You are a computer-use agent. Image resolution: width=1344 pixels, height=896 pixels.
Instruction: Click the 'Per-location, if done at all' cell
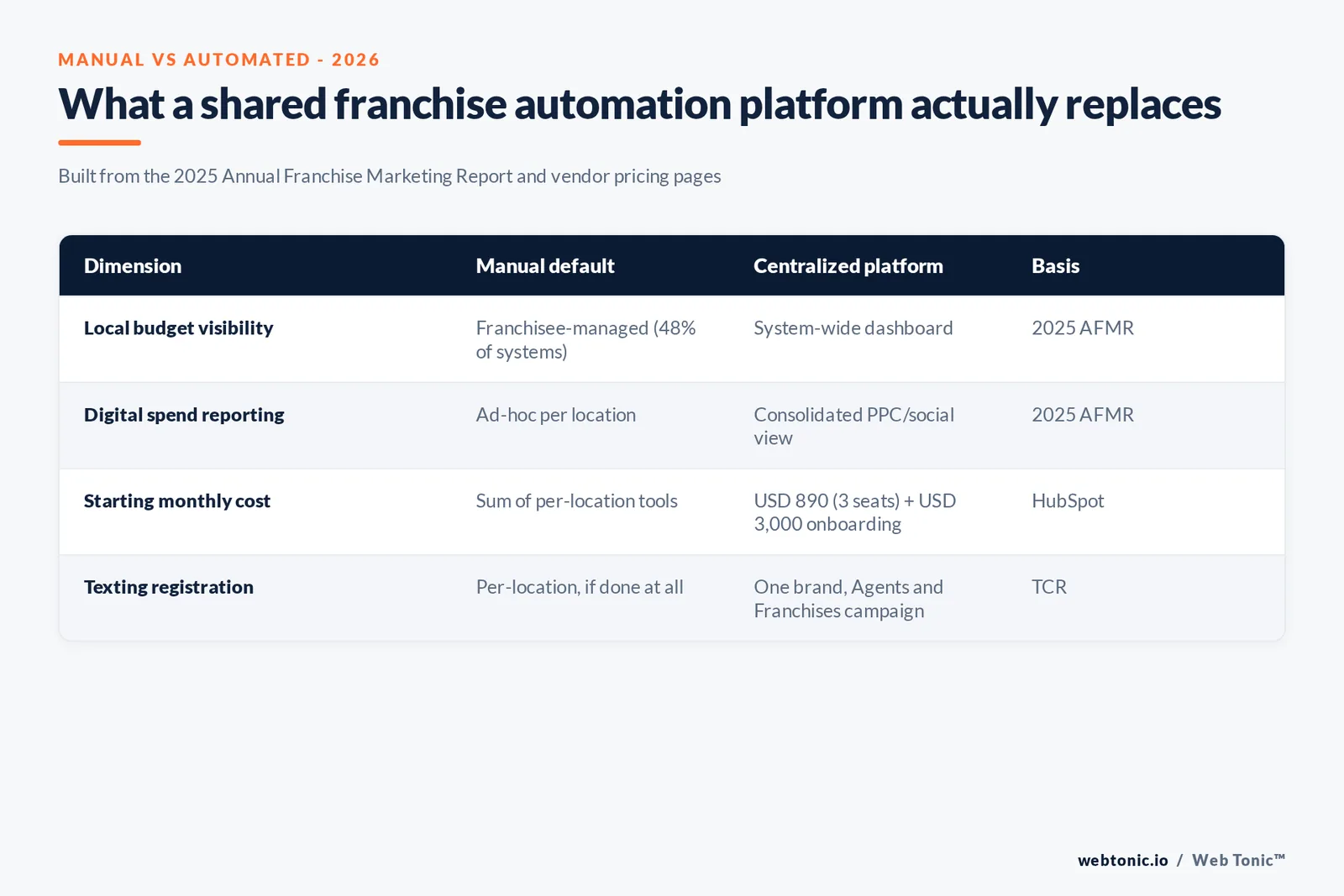coord(580,587)
